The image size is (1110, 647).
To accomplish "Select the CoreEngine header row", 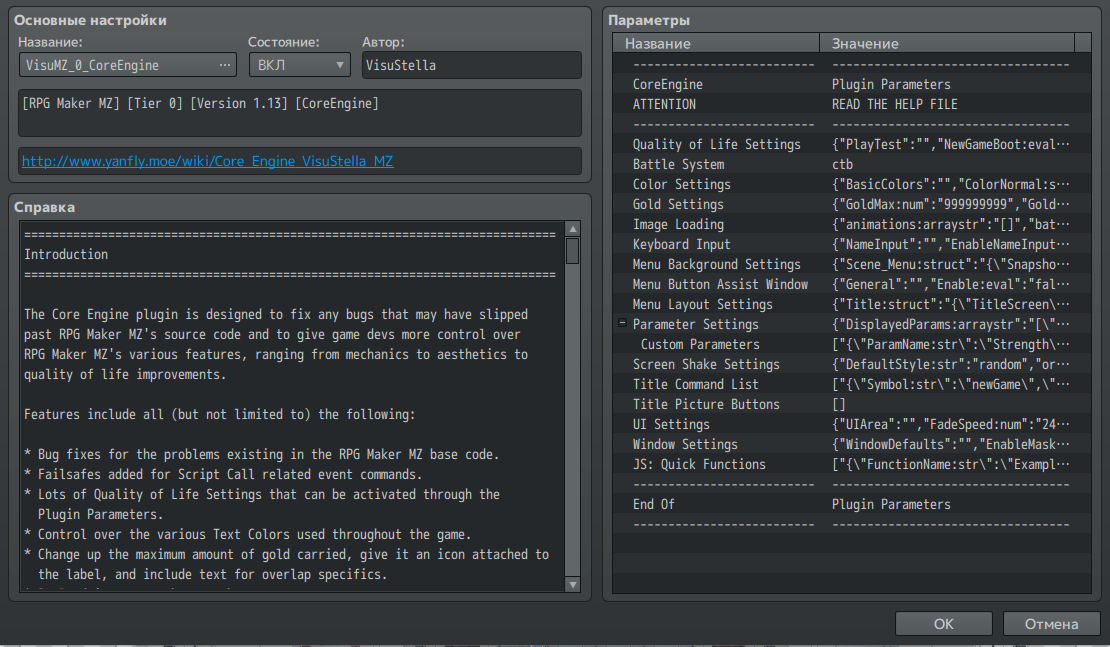I will [x=852, y=84].
